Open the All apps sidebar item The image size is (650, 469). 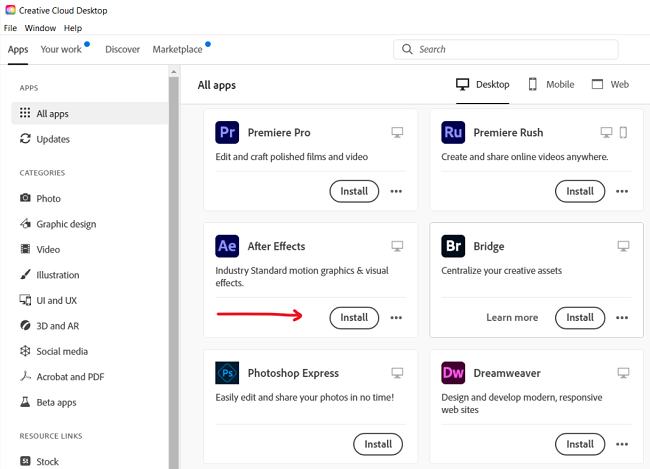[90, 113]
